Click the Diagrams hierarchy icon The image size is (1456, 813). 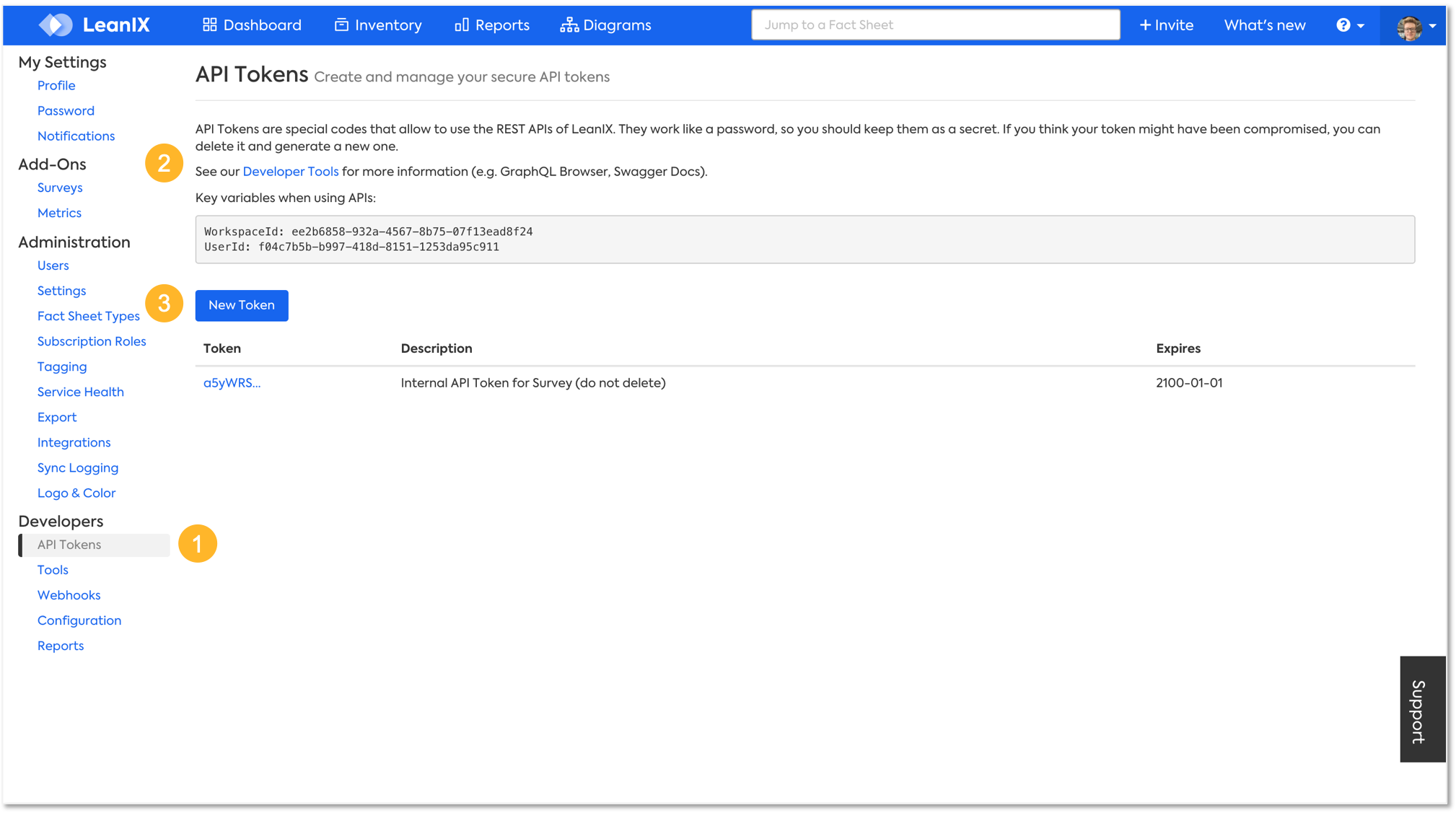click(x=569, y=25)
